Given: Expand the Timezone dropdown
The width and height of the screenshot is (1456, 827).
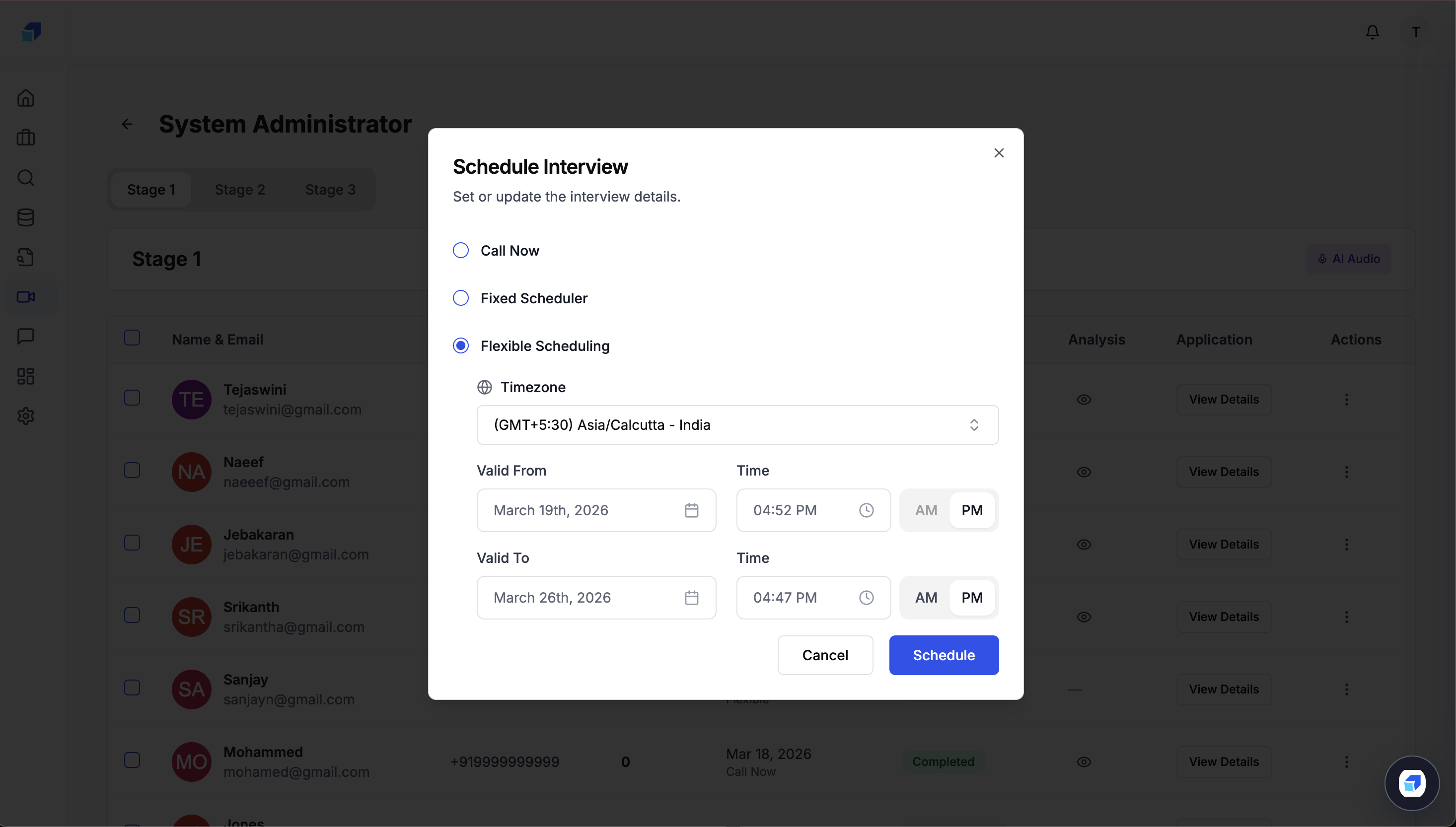Looking at the screenshot, I should (737, 425).
